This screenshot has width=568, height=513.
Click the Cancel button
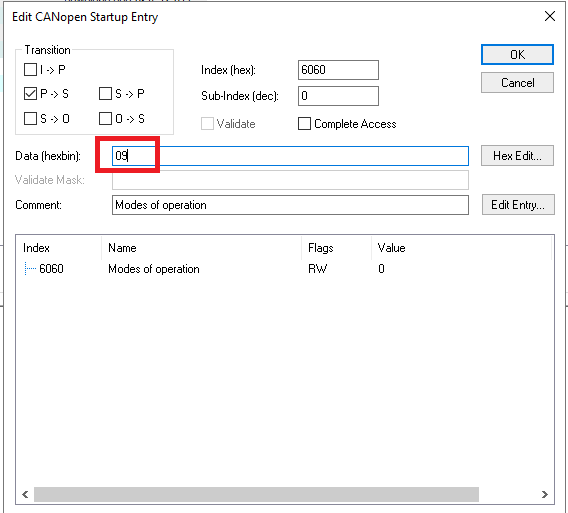point(517,83)
